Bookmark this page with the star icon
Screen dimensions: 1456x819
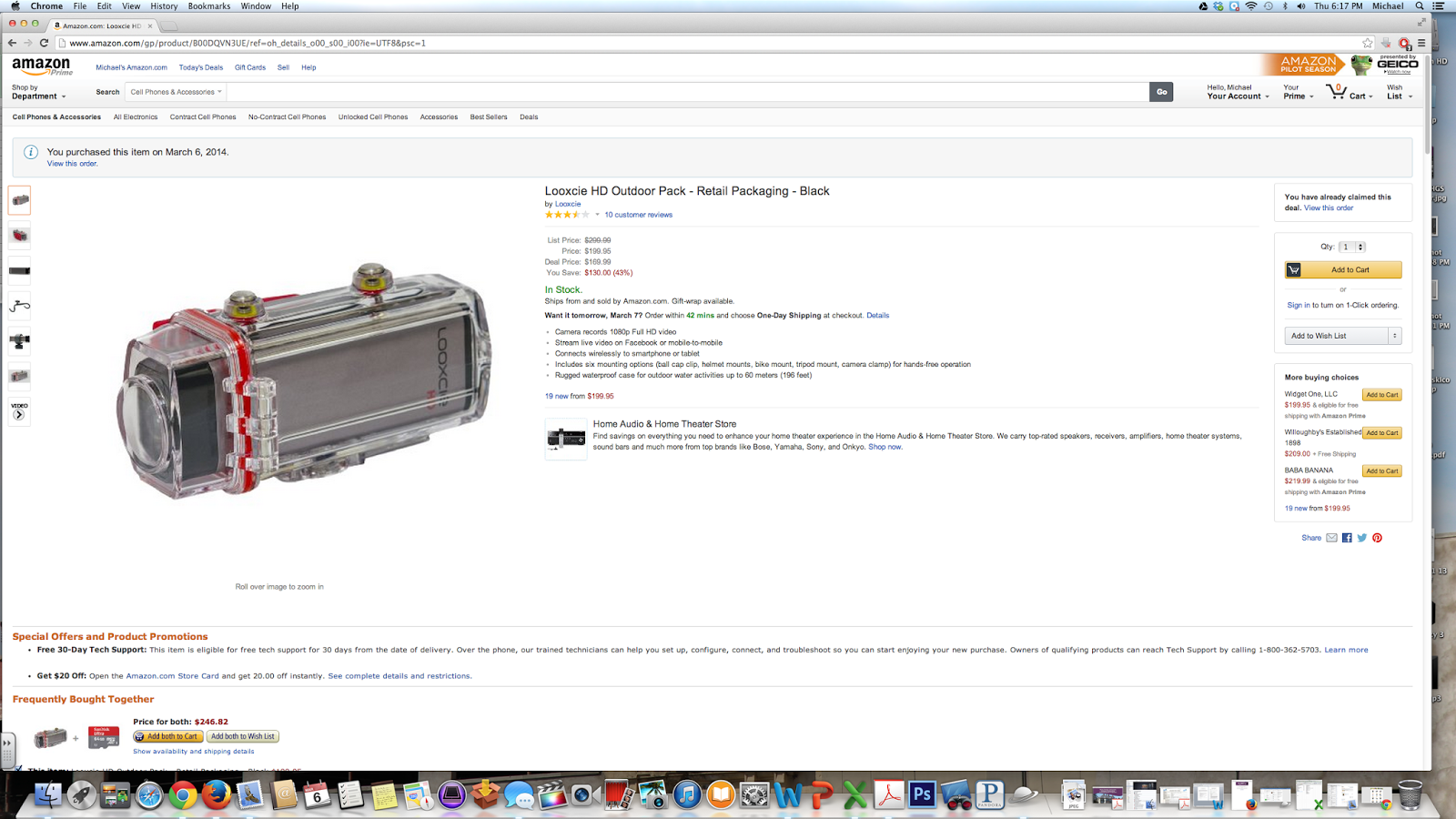(x=1367, y=43)
